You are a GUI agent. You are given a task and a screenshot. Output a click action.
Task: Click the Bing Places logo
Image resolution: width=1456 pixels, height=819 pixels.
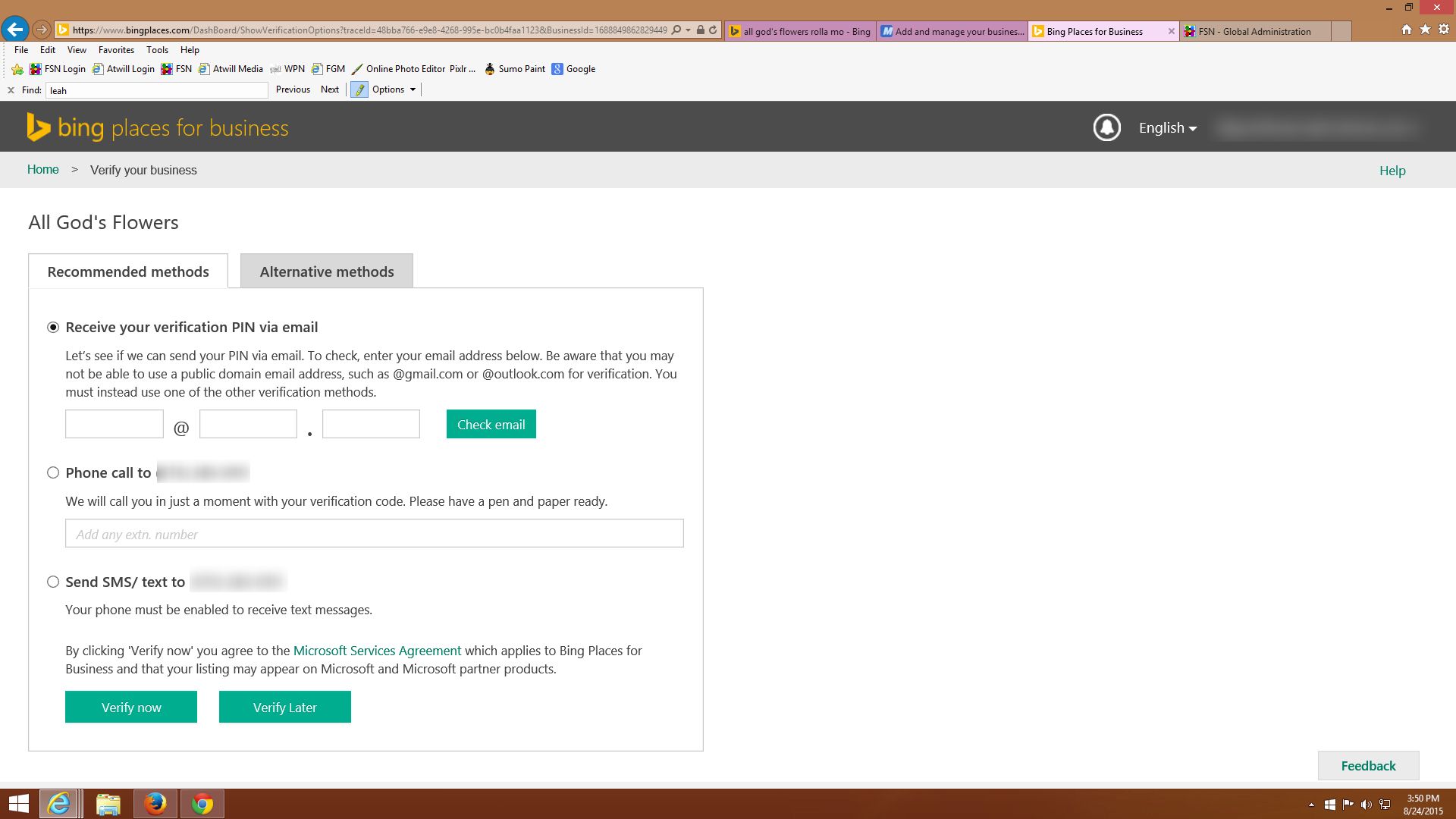point(158,127)
